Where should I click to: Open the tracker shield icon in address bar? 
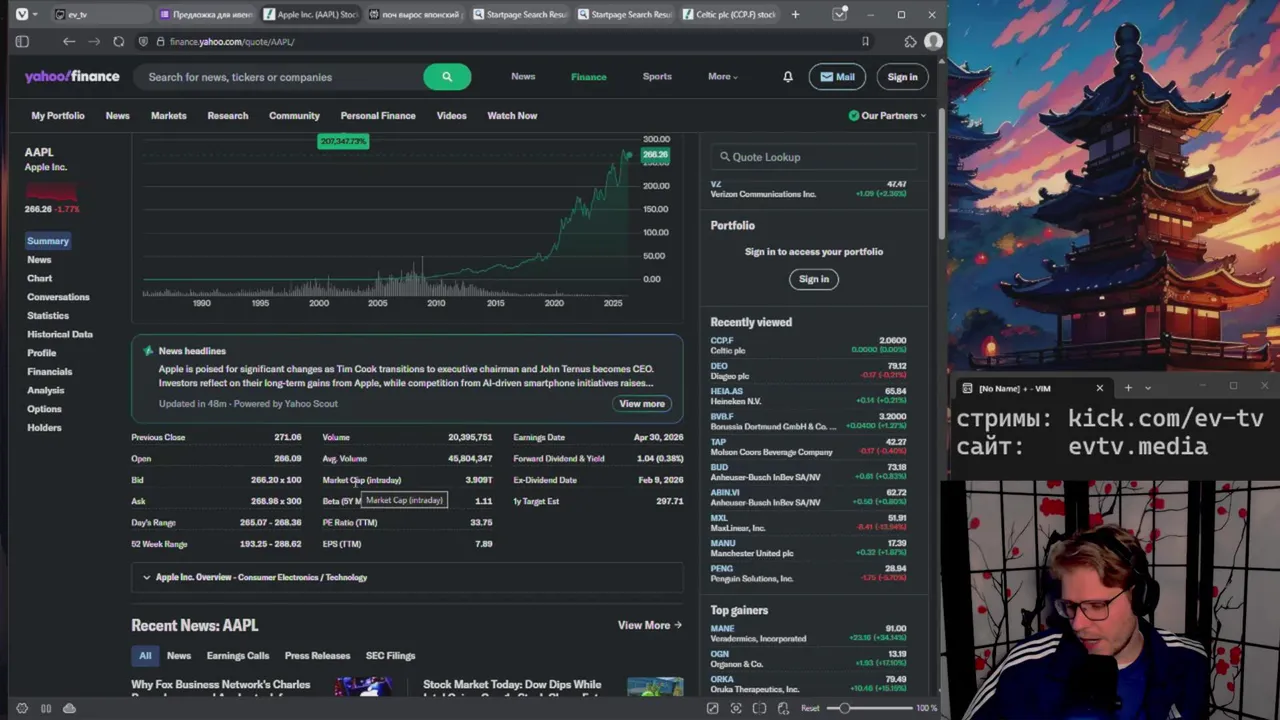[144, 42]
